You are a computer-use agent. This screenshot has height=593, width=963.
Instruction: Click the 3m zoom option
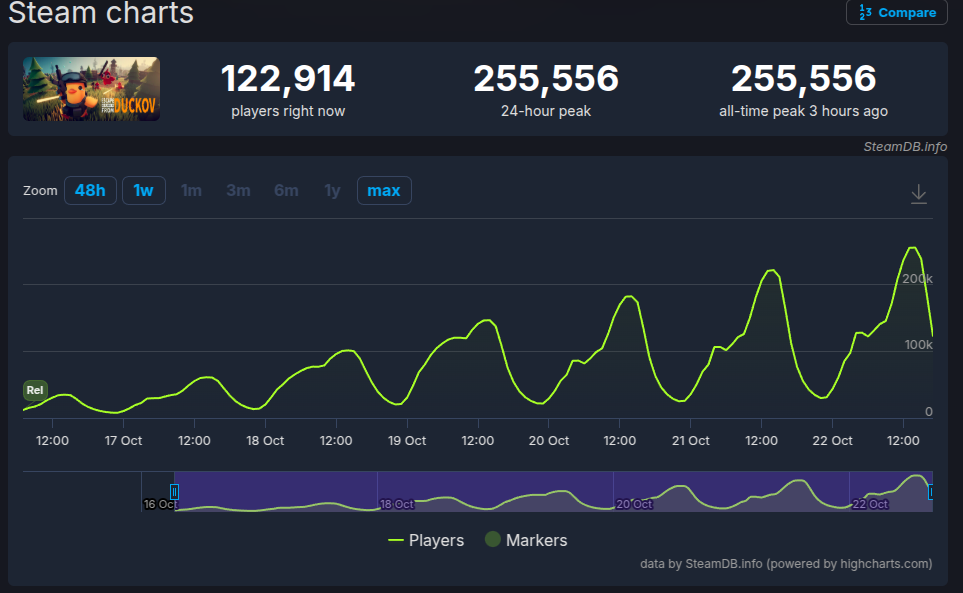pos(238,190)
